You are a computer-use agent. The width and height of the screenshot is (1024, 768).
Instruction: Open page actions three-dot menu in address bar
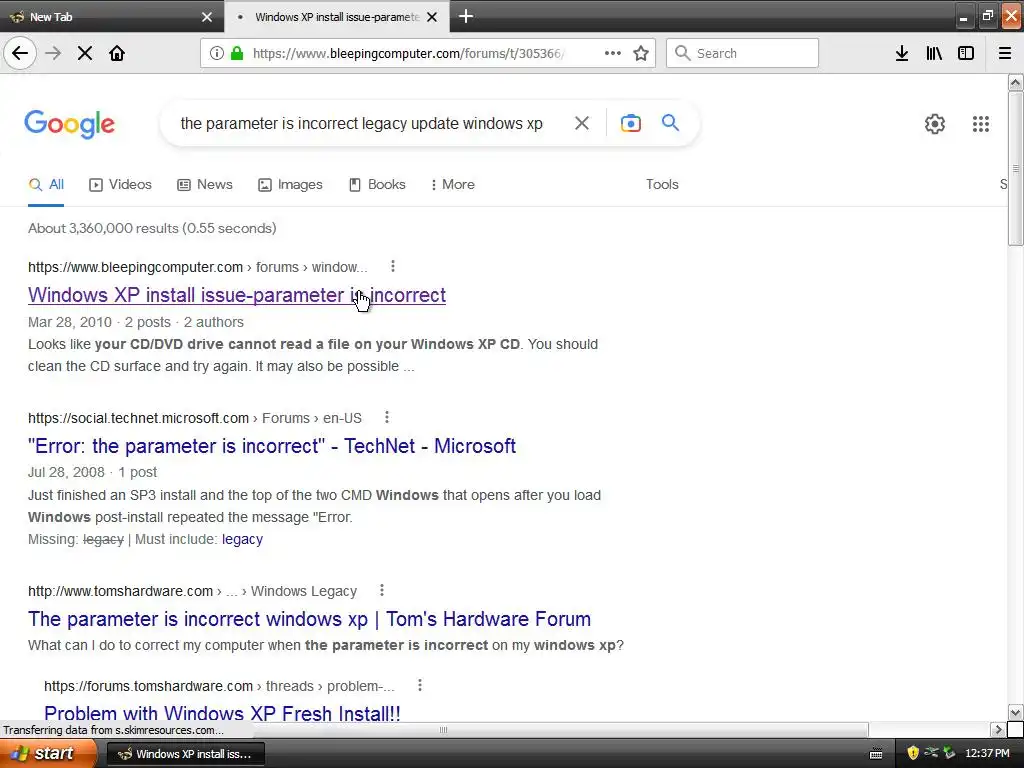pyautogui.click(x=613, y=53)
